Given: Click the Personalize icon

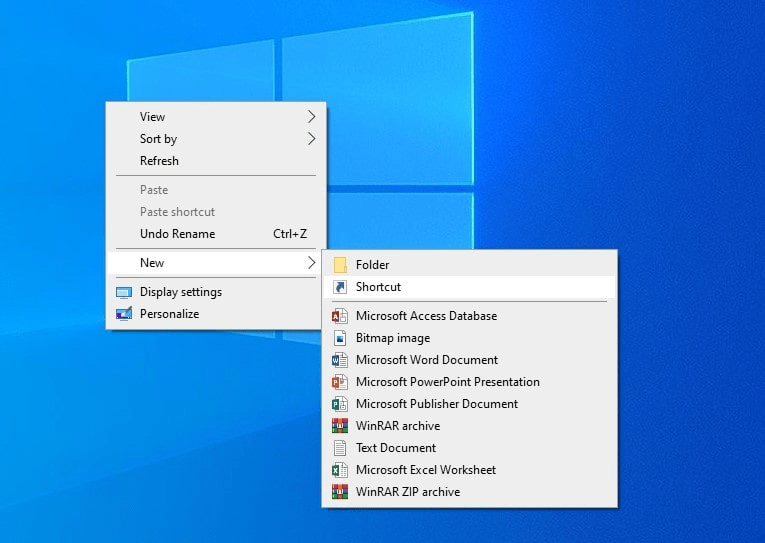Looking at the screenshot, I should pos(124,314).
